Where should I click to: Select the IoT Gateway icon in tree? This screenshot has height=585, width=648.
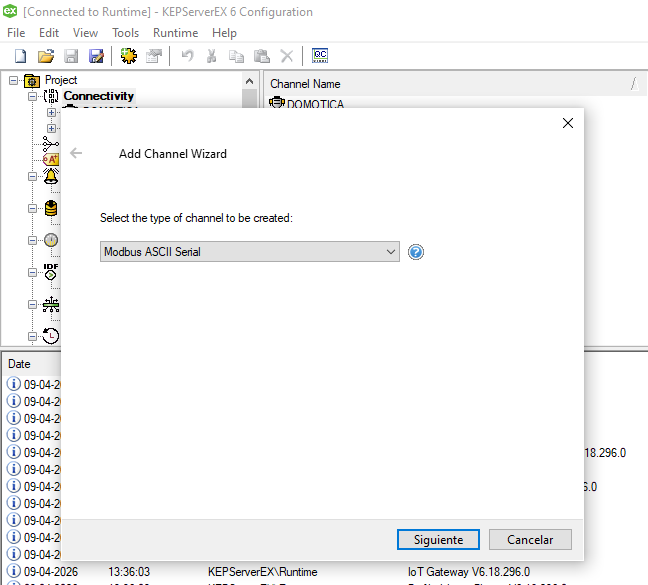51,304
